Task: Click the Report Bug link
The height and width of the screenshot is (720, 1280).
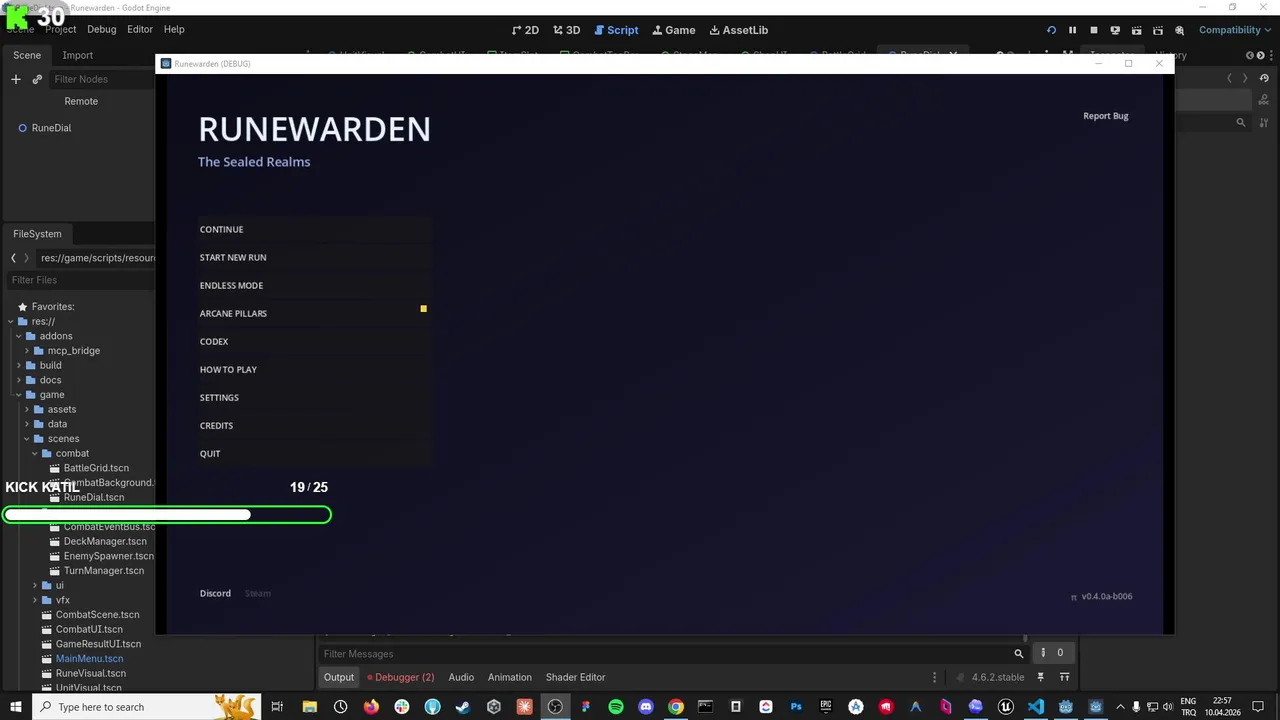Action: (x=1106, y=116)
